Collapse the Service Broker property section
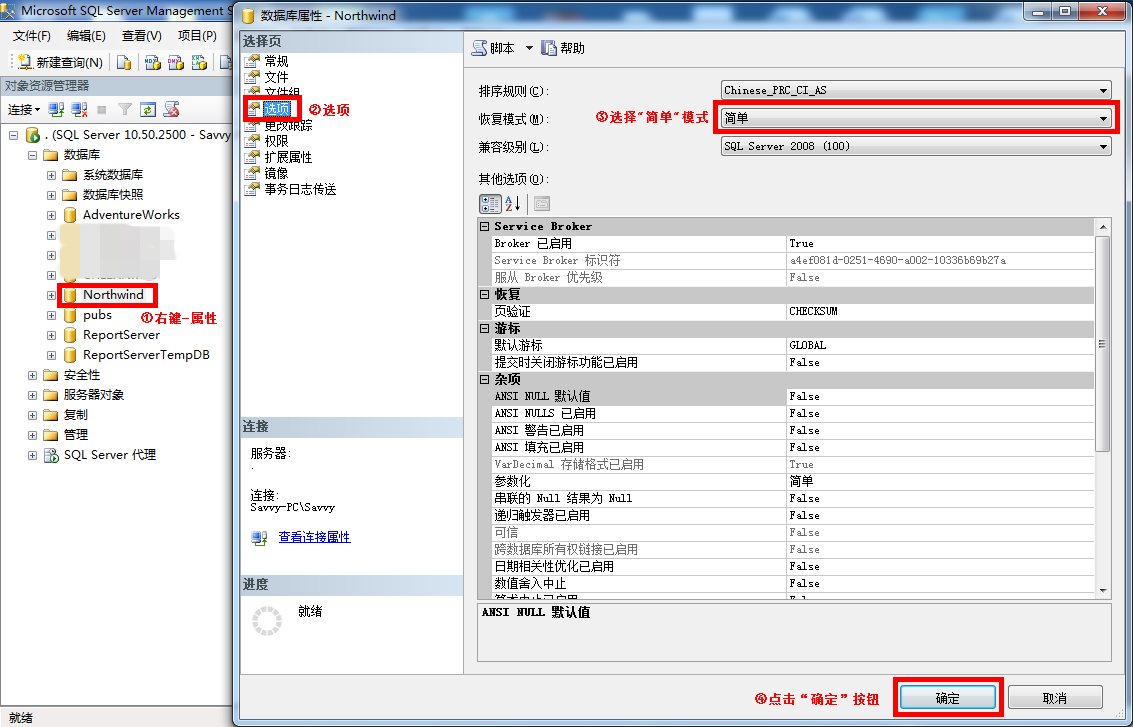 pos(485,227)
